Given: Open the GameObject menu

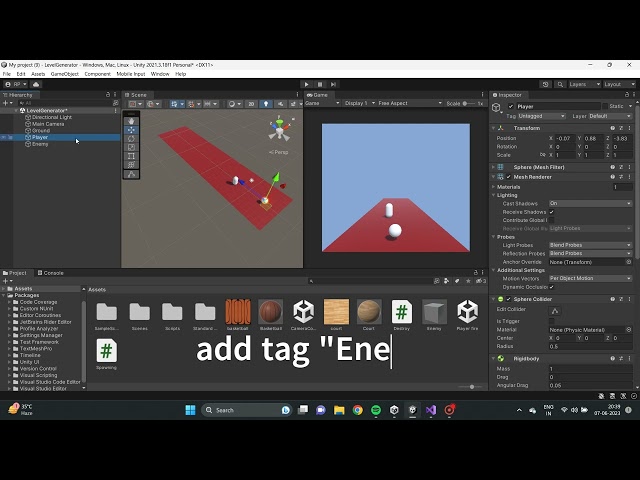Looking at the screenshot, I should pos(64,74).
